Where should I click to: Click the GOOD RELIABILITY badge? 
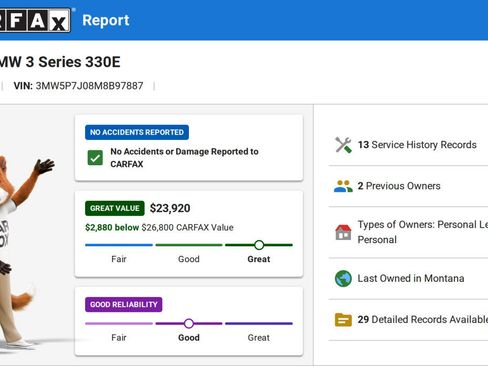(x=124, y=305)
